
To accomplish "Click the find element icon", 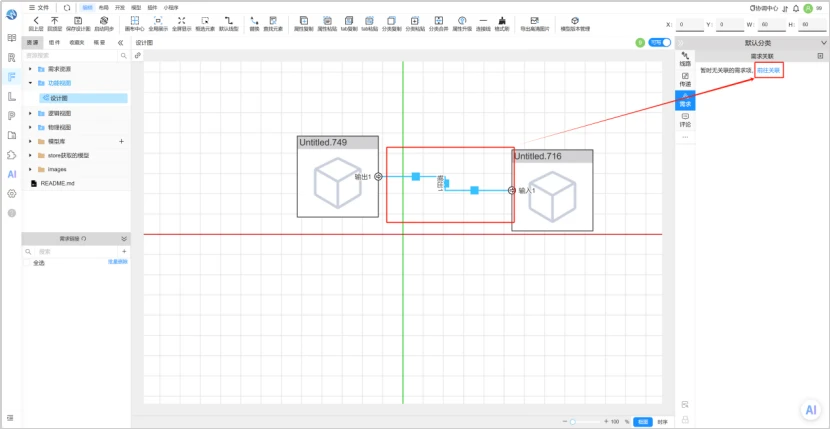I will (x=273, y=20).
